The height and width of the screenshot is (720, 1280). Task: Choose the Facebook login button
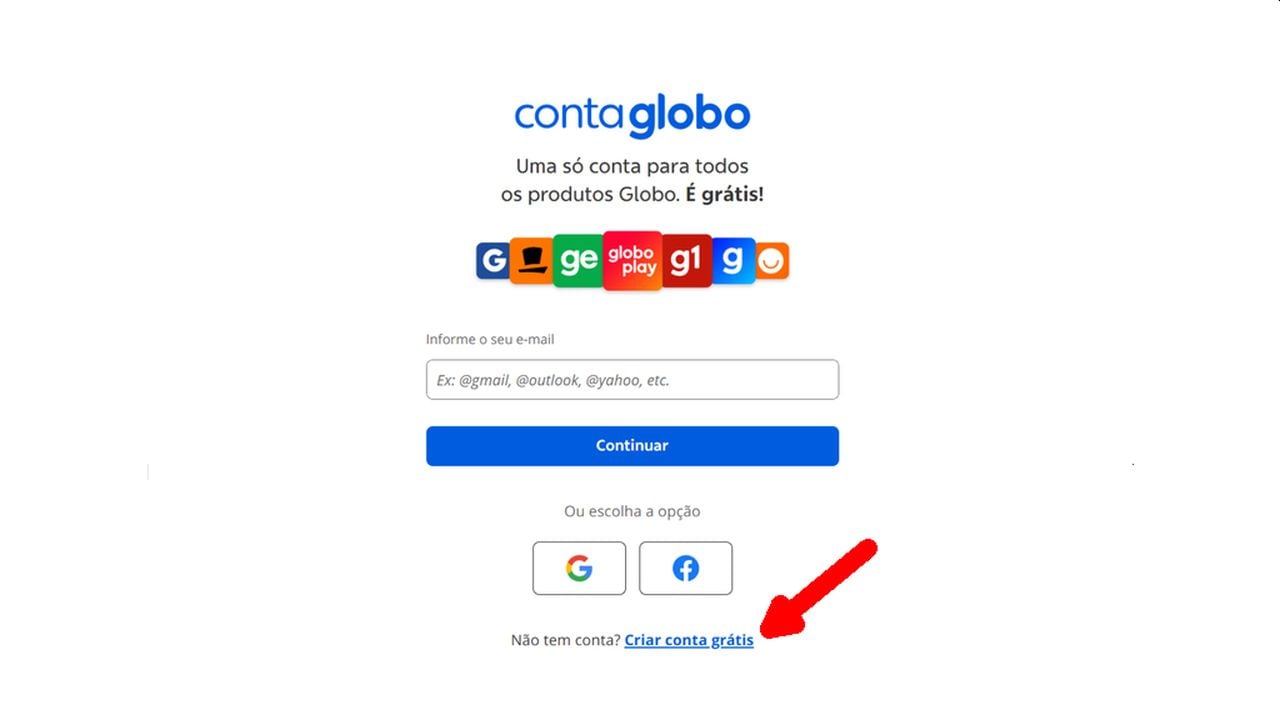click(x=686, y=568)
